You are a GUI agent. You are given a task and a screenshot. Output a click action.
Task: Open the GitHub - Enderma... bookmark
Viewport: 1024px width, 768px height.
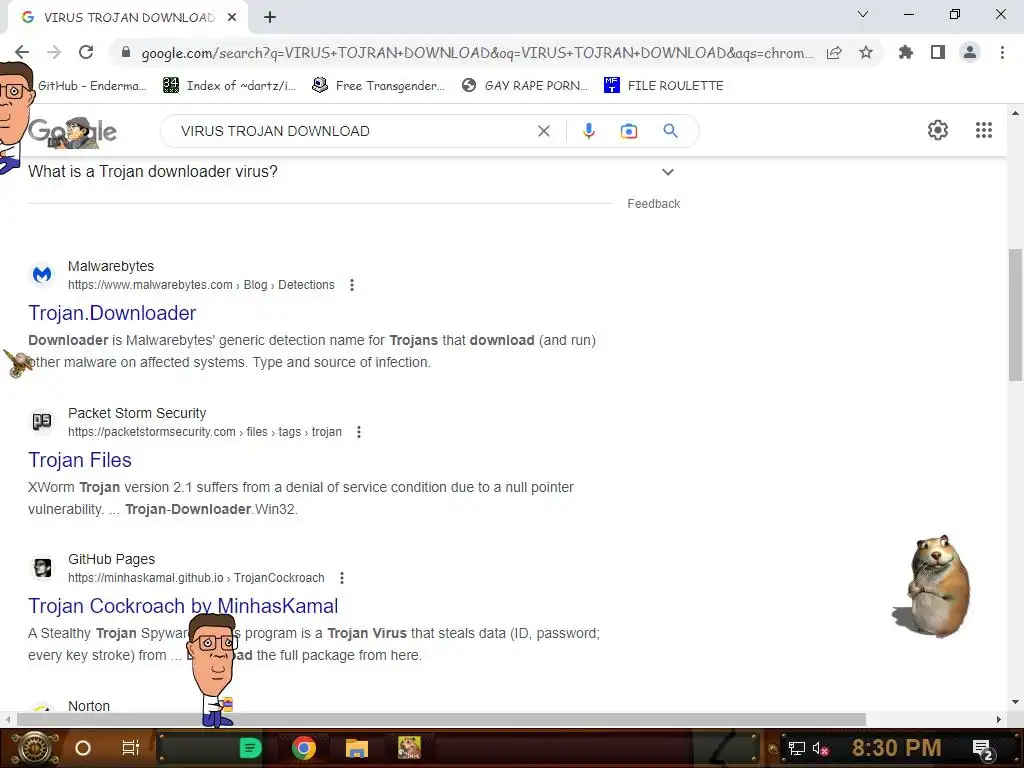pyautogui.click(x=91, y=86)
